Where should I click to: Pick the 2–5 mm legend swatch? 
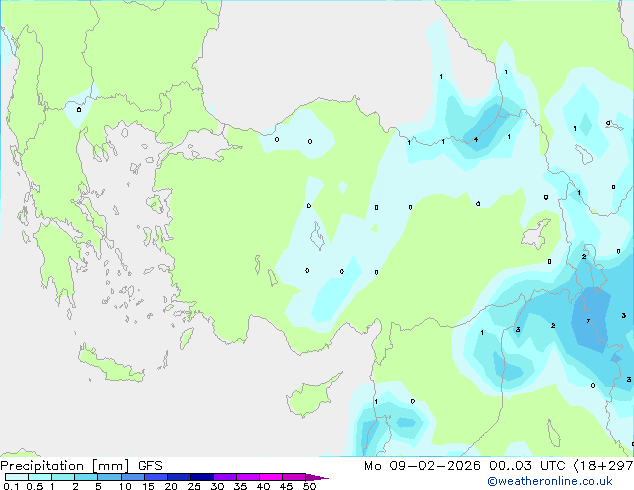coord(86,477)
